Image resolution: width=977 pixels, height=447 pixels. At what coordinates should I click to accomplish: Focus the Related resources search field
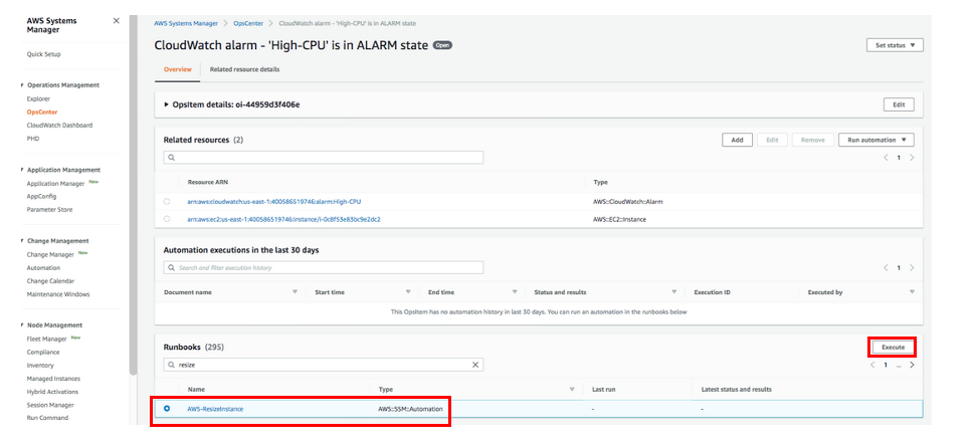click(x=323, y=158)
